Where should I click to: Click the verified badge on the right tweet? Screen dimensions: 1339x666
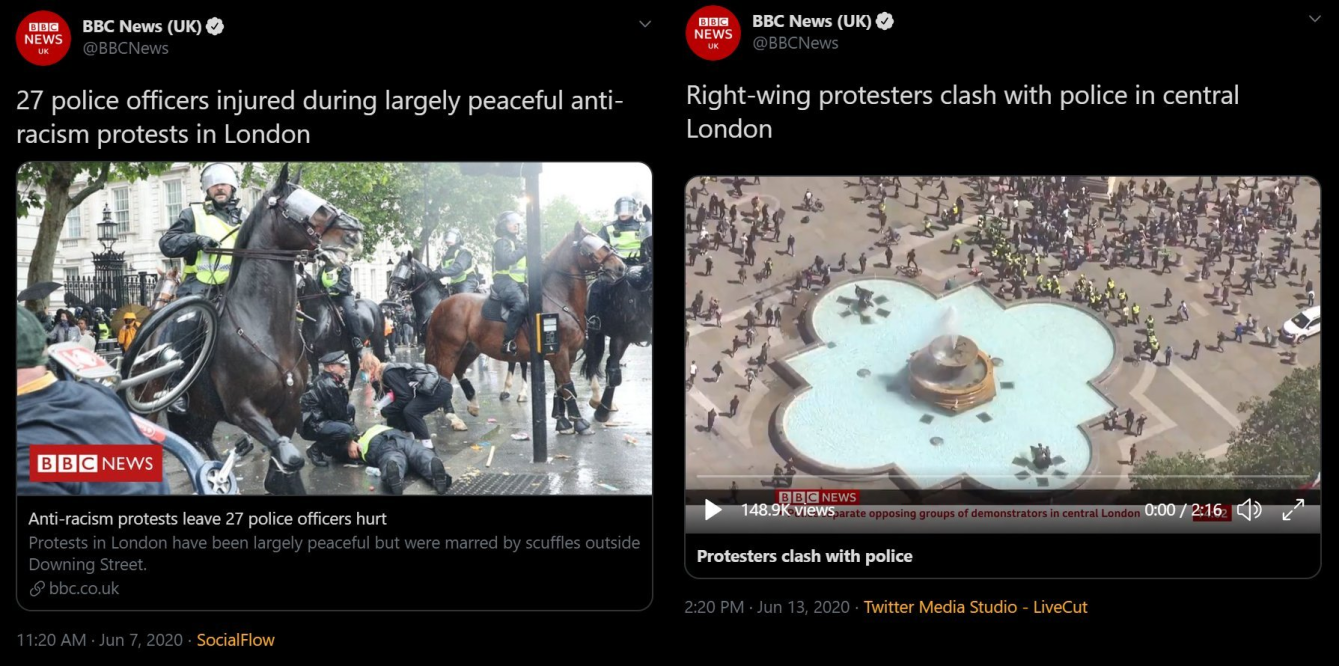(x=885, y=21)
